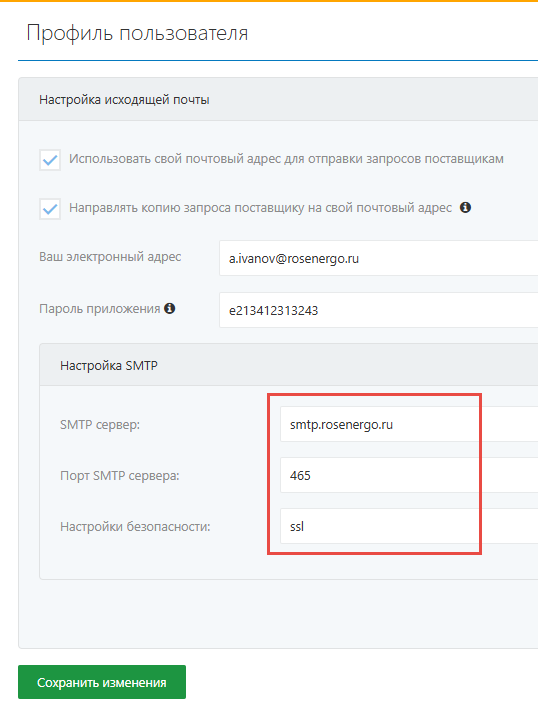Click the Использовать свой почтовый адрес label

pos(286,159)
